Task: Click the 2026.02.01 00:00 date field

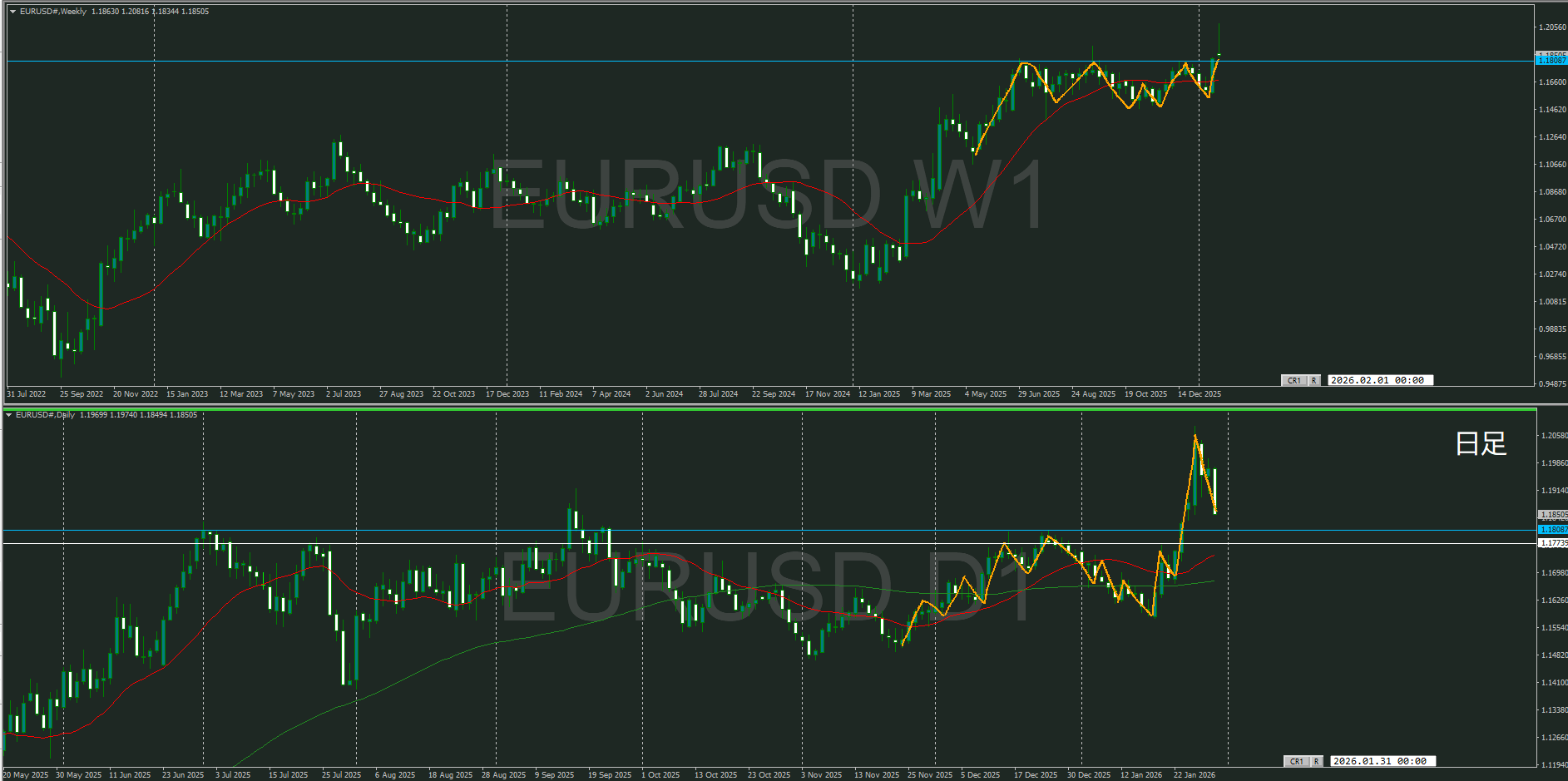Action: point(1379,380)
